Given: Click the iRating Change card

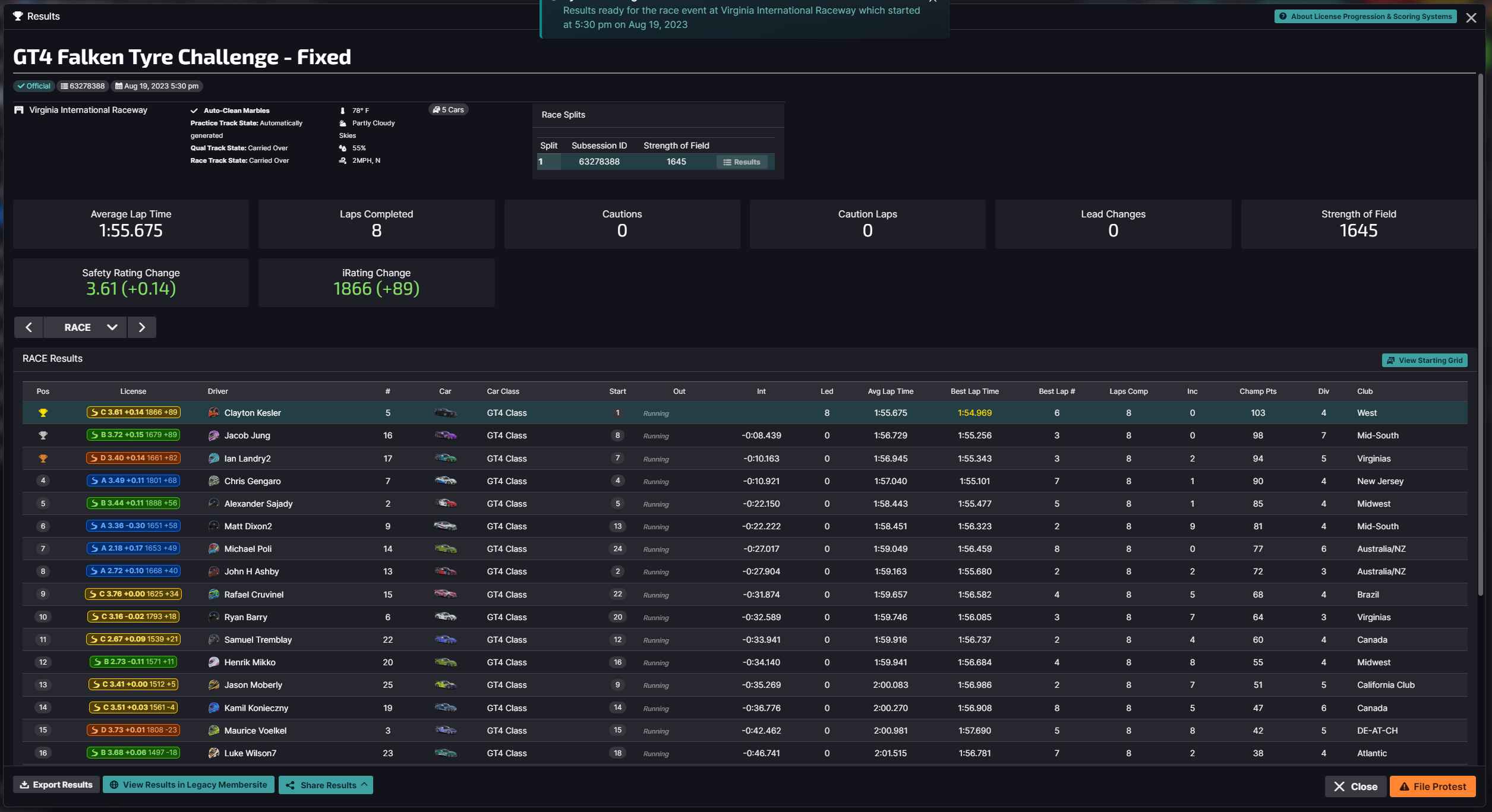Looking at the screenshot, I should (376, 282).
